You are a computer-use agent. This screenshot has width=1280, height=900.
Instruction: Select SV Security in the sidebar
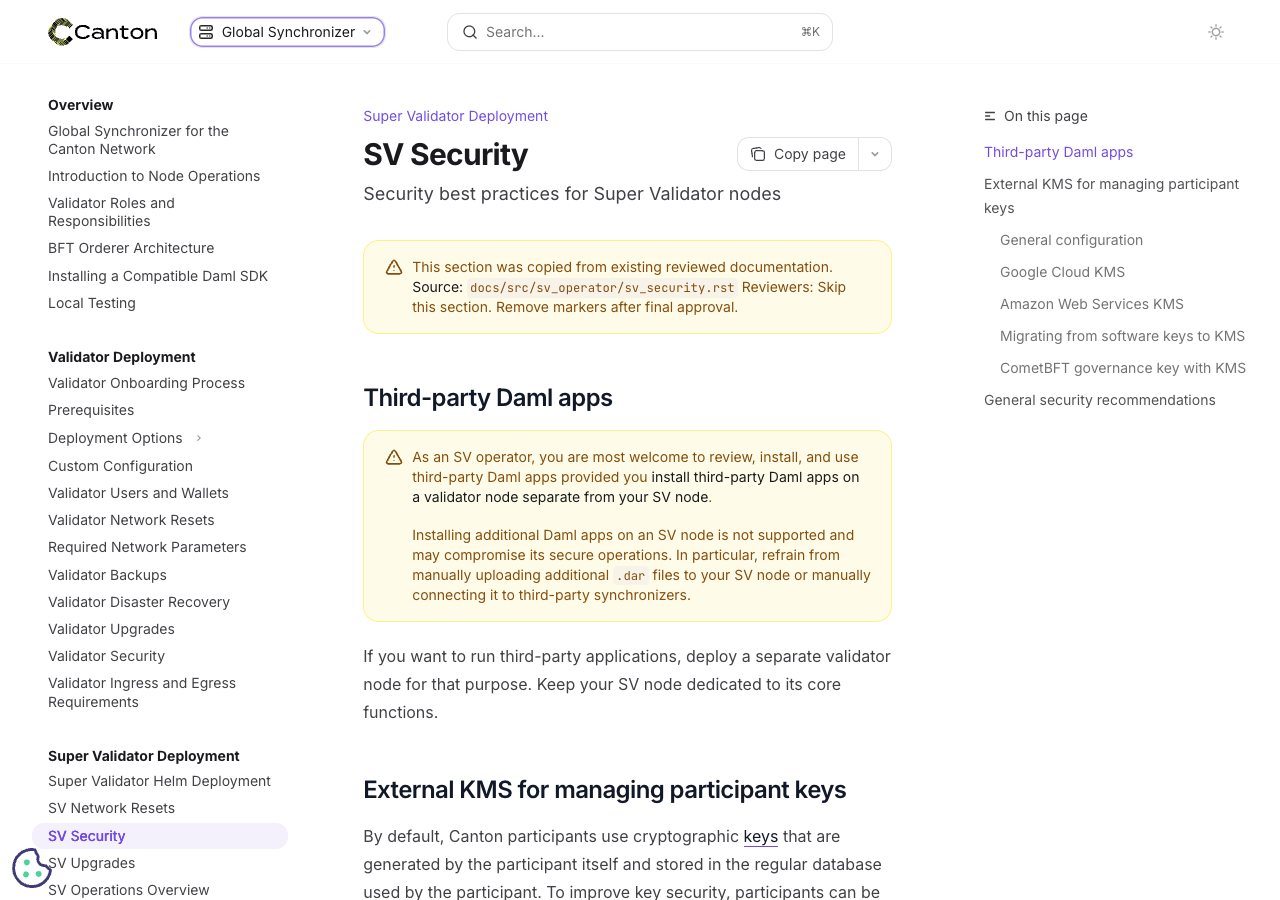[160, 836]
